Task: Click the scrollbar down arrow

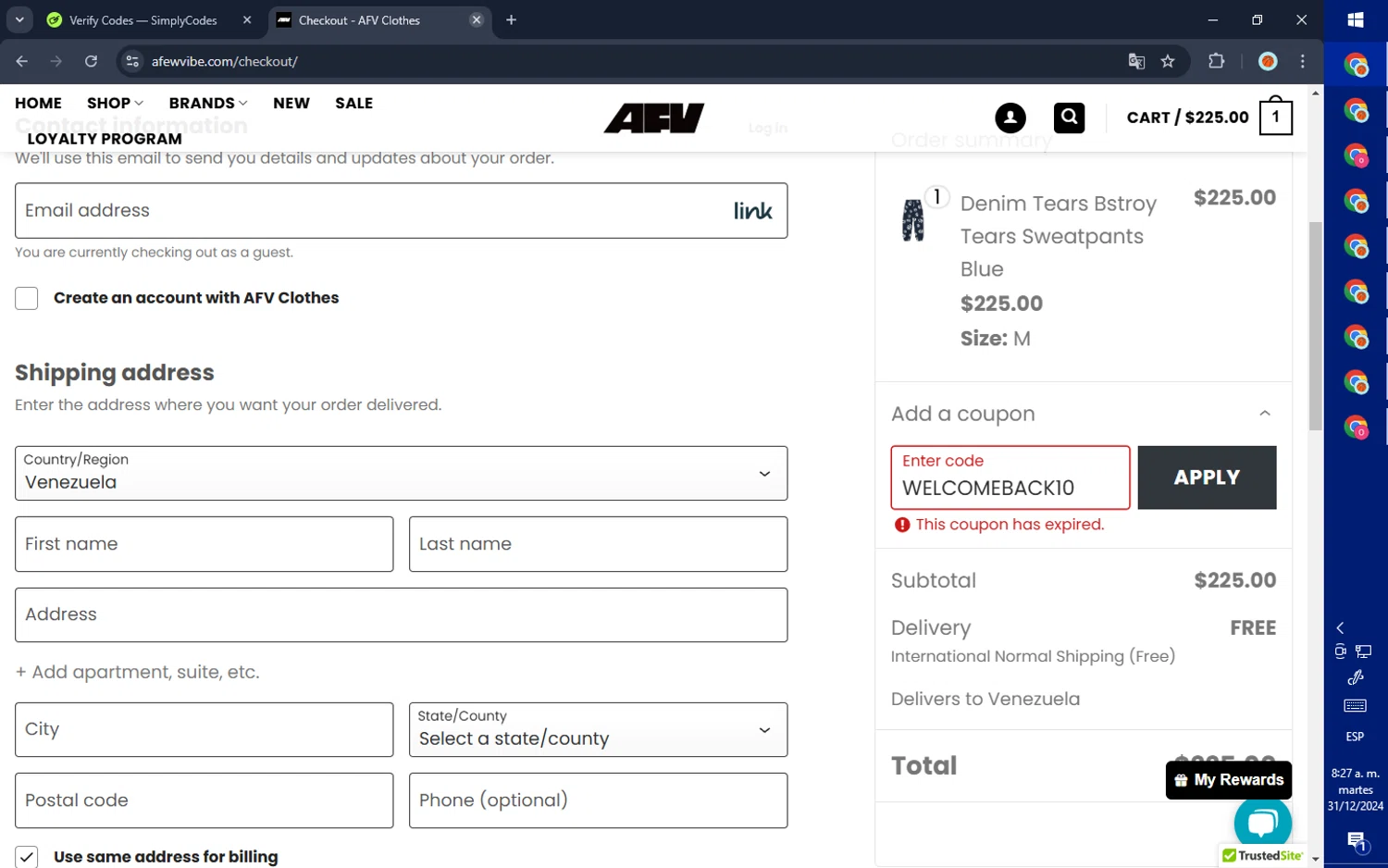Action: pyautogui.click(x=1315, y=860)
